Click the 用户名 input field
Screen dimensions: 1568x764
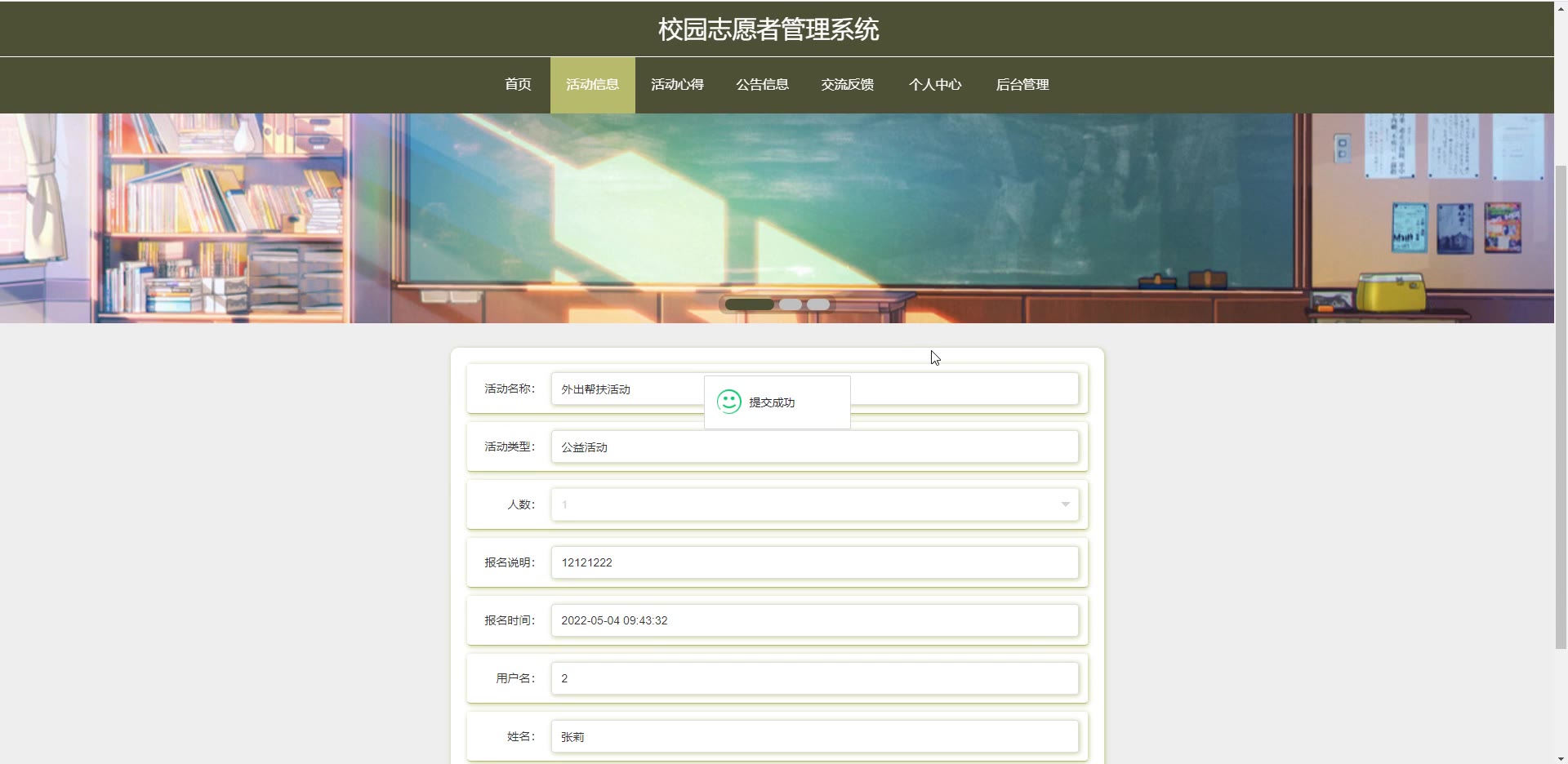(814, 678)
